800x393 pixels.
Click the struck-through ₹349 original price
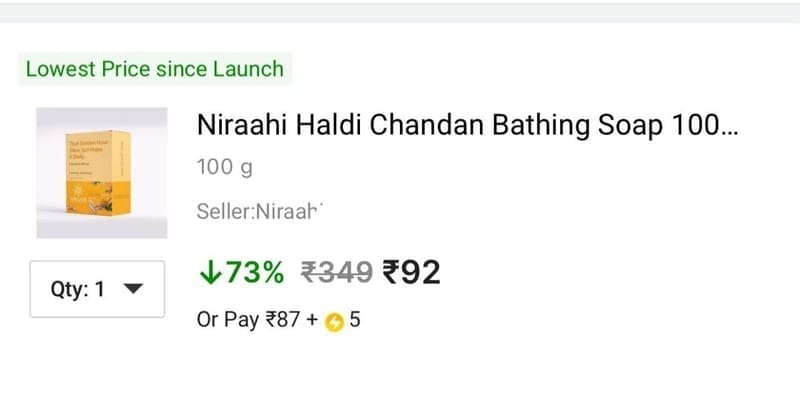coord(336,273)
